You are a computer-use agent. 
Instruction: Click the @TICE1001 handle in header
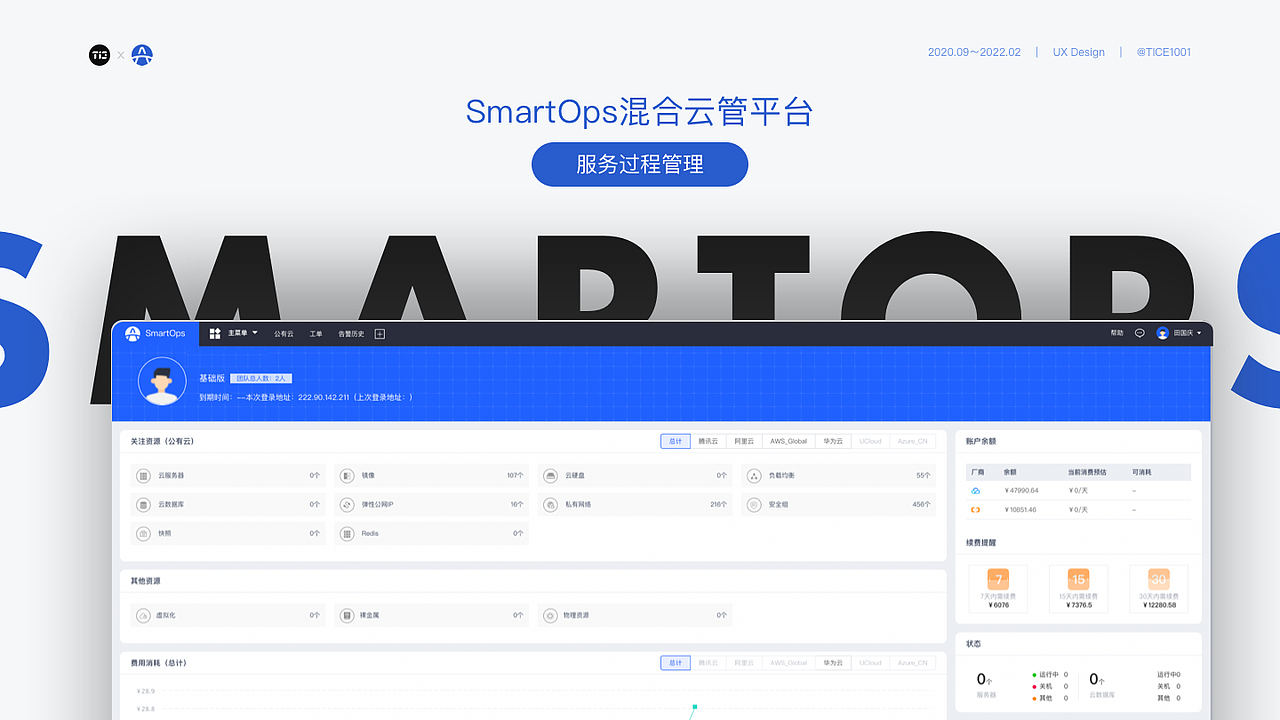coord(1164,52)
